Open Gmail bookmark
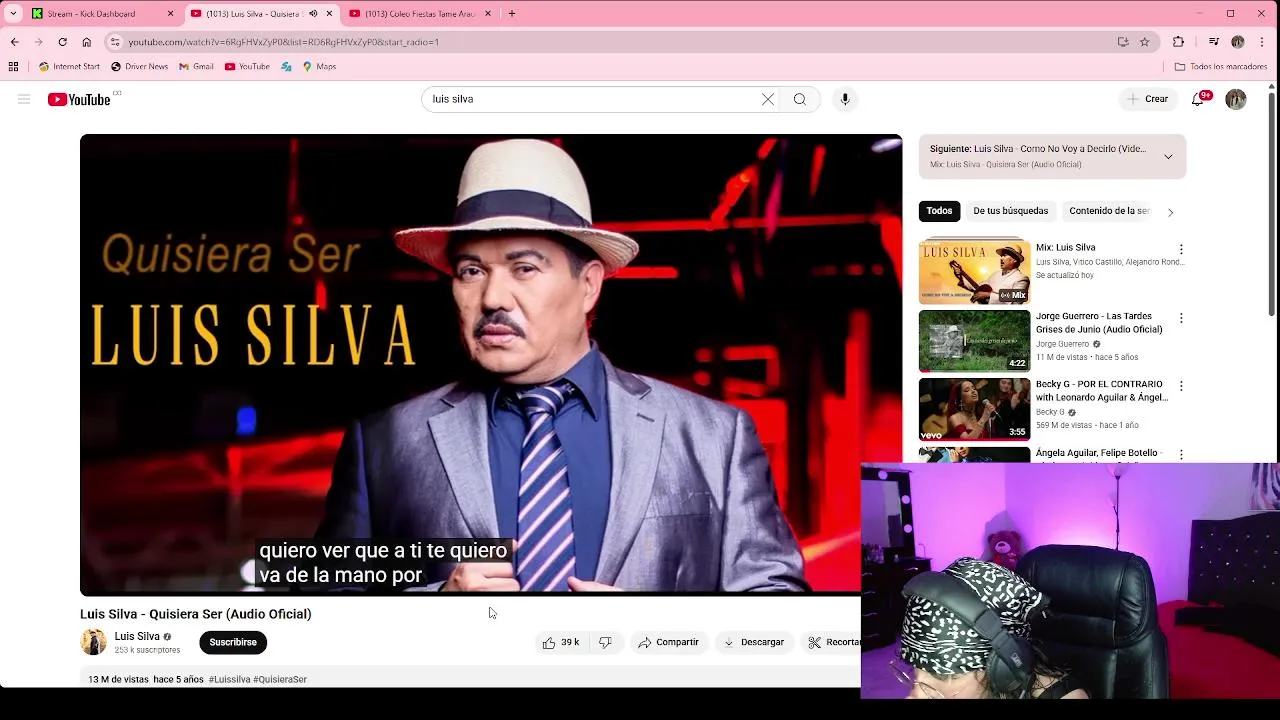The image size is (1280, 720). coord(196,67)
